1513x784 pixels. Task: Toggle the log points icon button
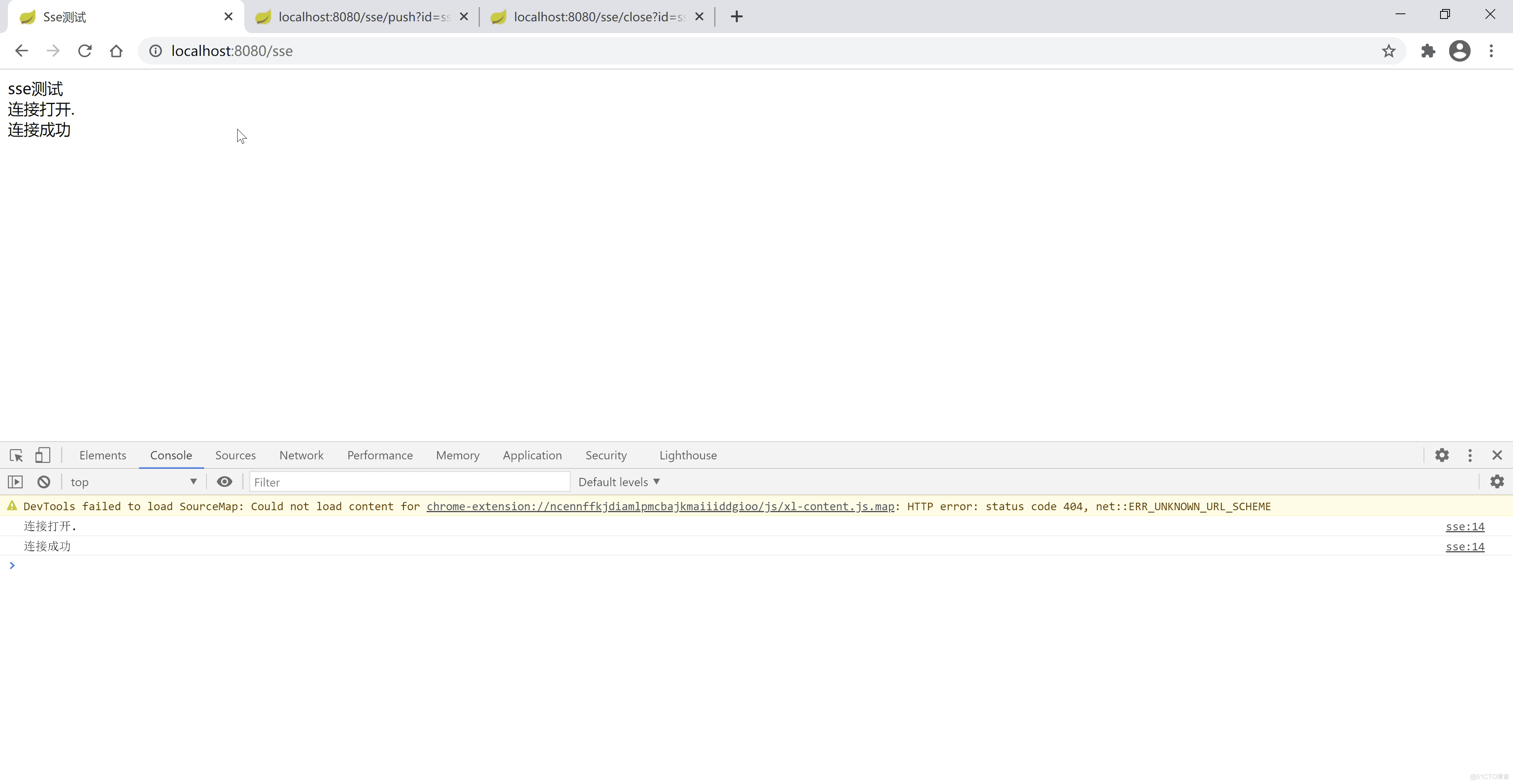pos(225,481)
